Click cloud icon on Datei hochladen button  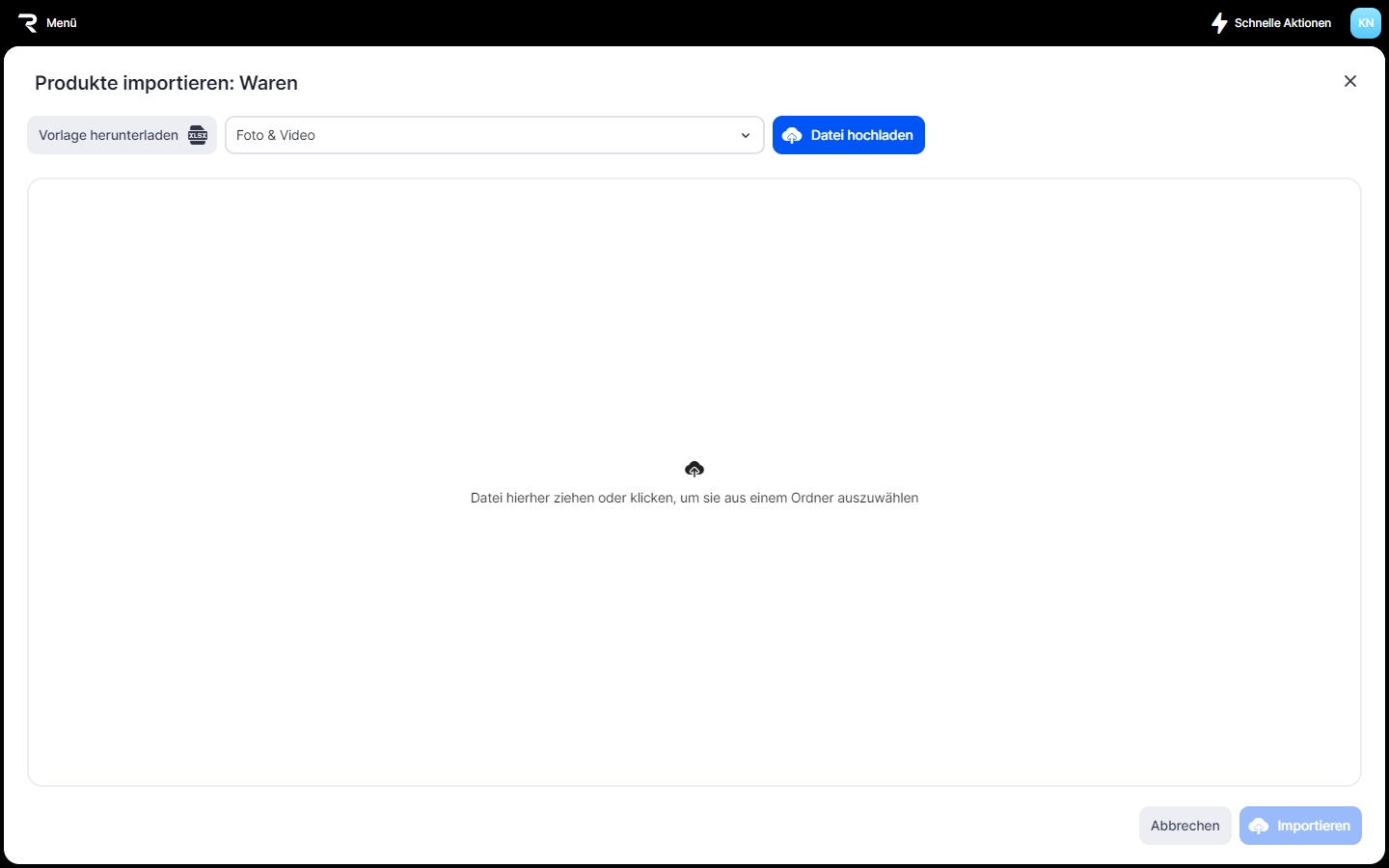point(792,136)
